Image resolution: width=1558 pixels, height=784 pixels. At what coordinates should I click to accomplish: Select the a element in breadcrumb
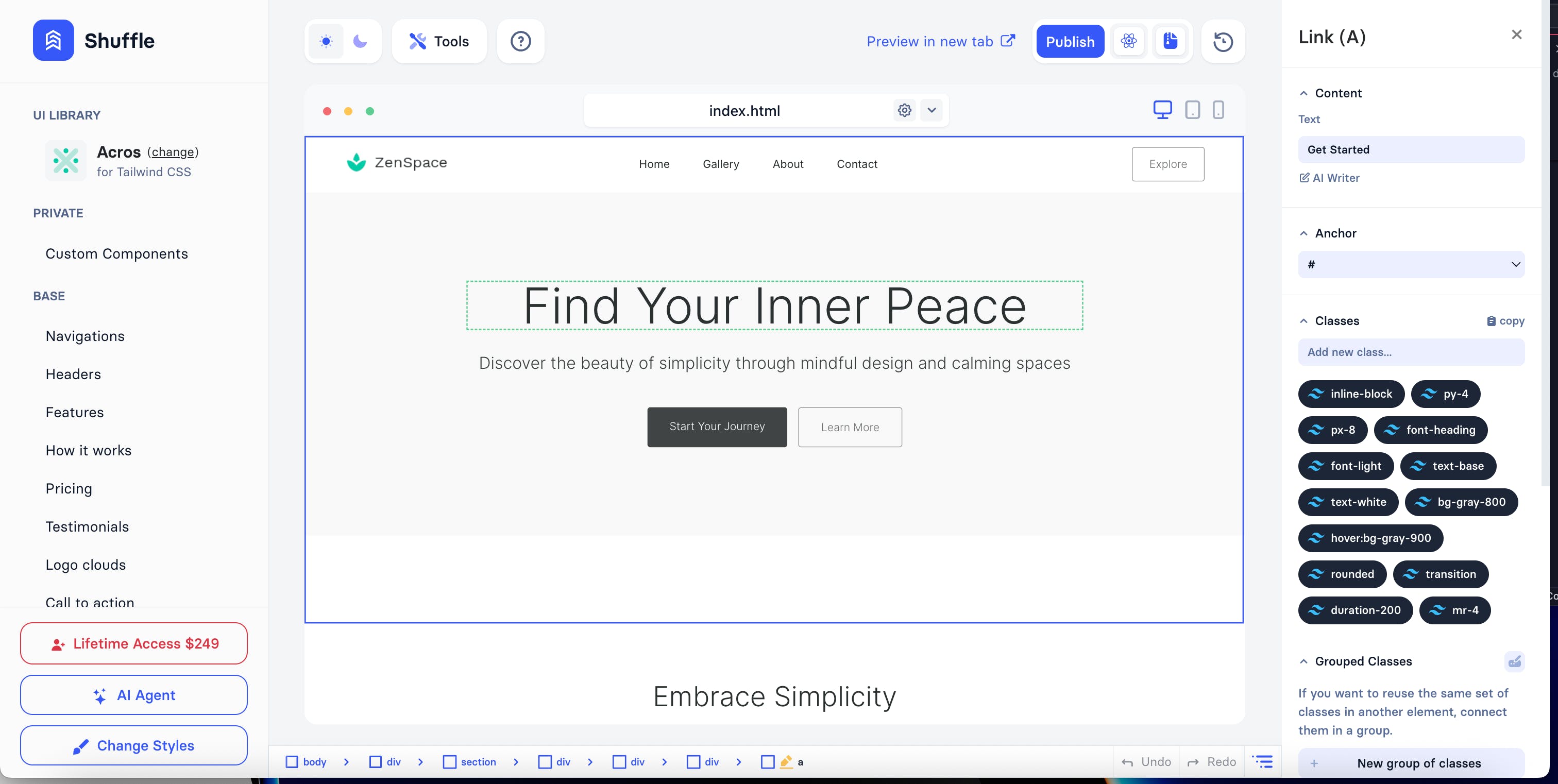click(x=782, y=762)
